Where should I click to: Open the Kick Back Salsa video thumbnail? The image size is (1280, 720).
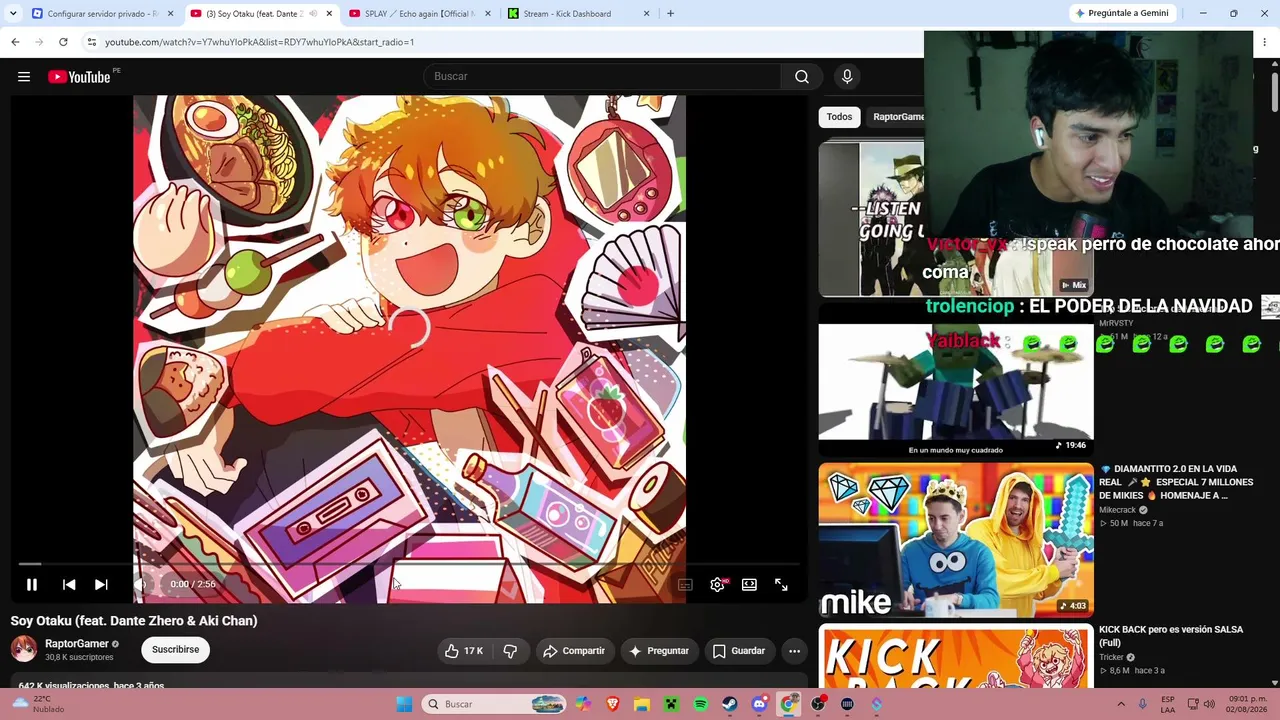(956, 656)
